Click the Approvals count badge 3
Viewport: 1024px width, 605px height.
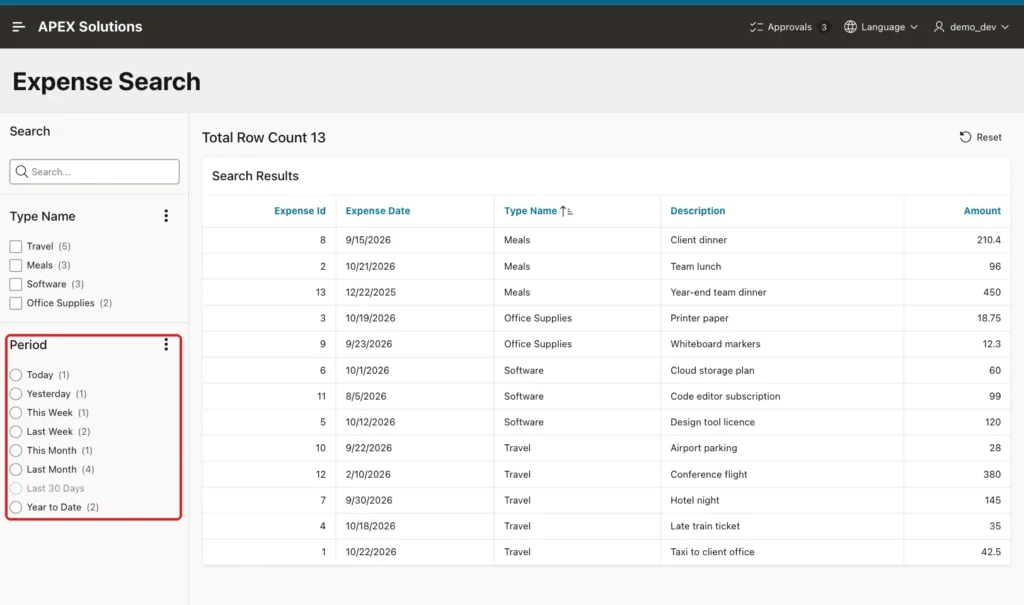pyautogui.click(x=824, y=27)
